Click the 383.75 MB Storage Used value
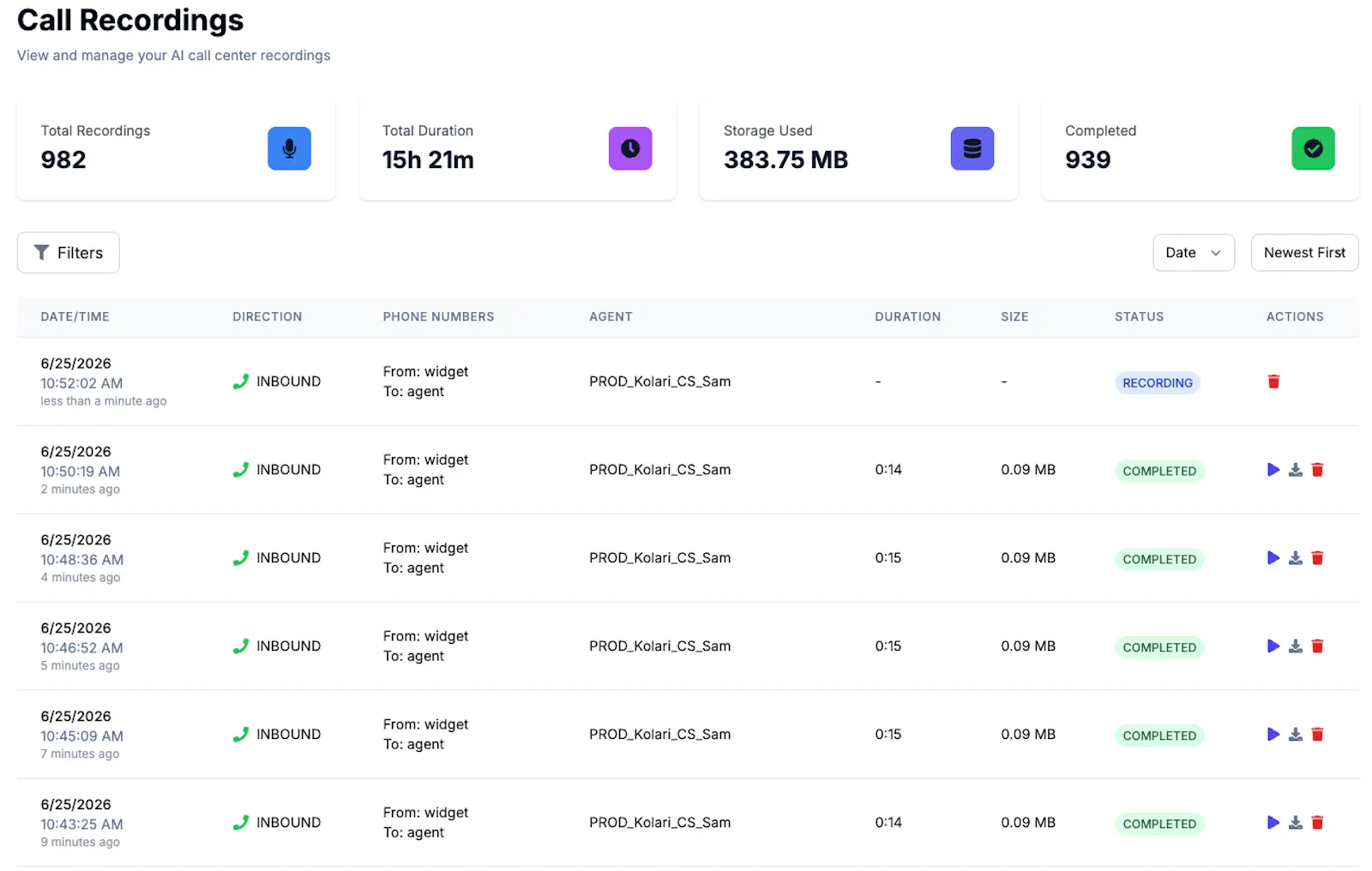1372x871 pixels. [785, 160]
